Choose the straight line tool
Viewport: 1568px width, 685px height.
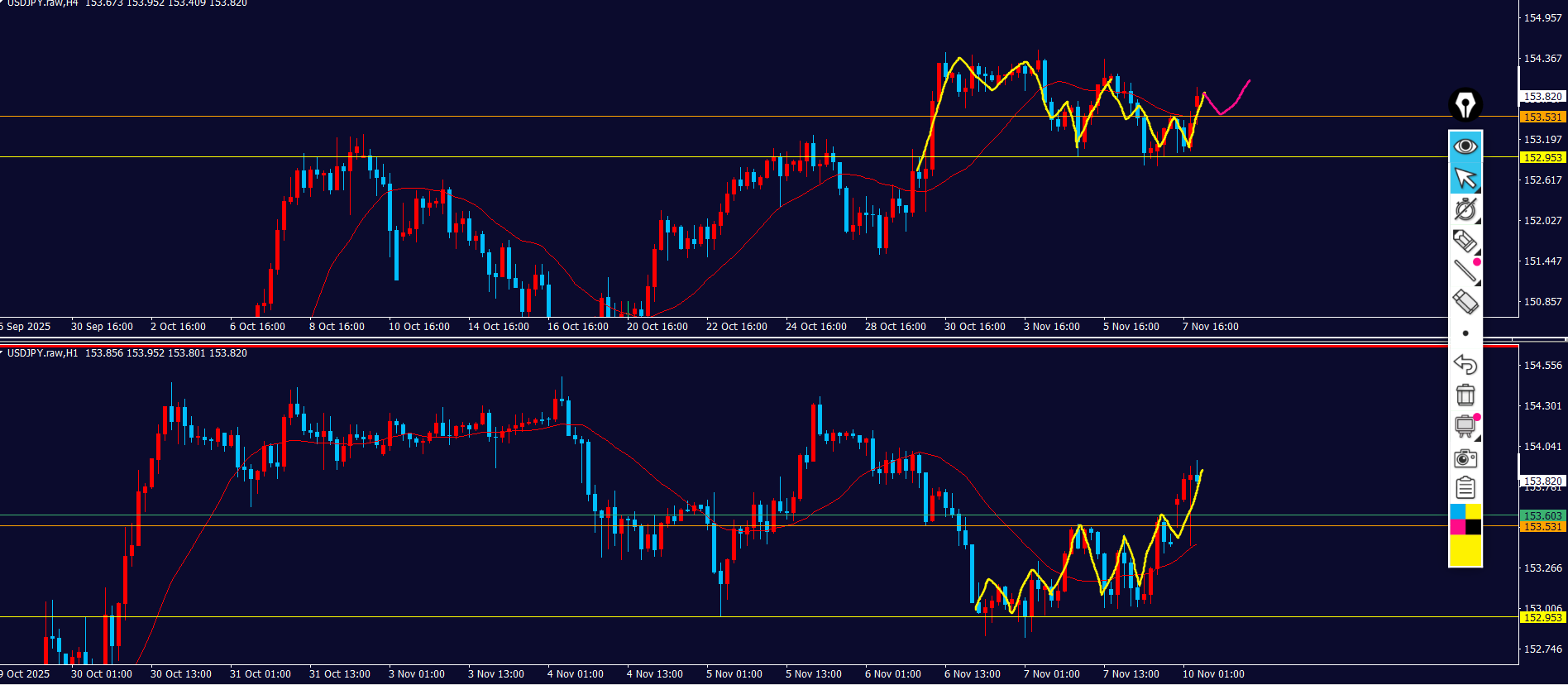(x=1465, y=271)
